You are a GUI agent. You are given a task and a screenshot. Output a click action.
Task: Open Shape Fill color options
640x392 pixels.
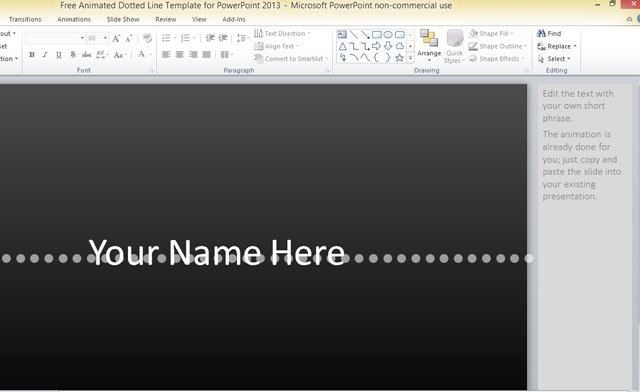[491, 33]
